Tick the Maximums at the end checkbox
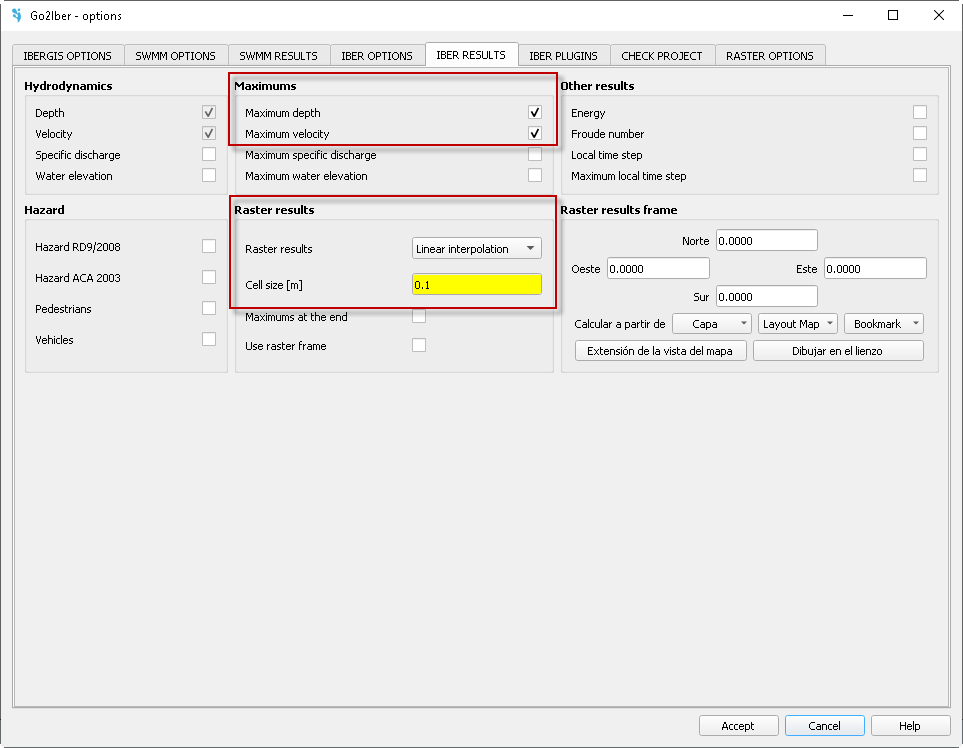The height and width of the screenshot is (748, 963). tap(419, 317)
